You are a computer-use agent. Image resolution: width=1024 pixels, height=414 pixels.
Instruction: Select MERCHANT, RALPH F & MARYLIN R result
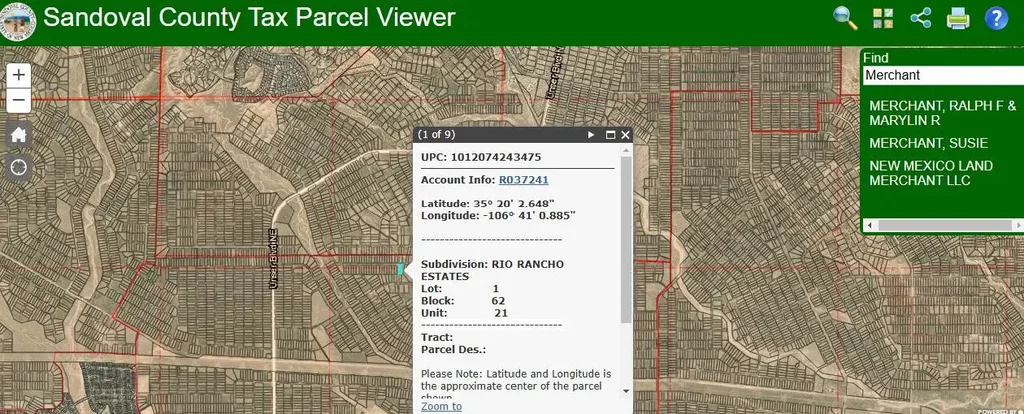(x=942, y=112)
